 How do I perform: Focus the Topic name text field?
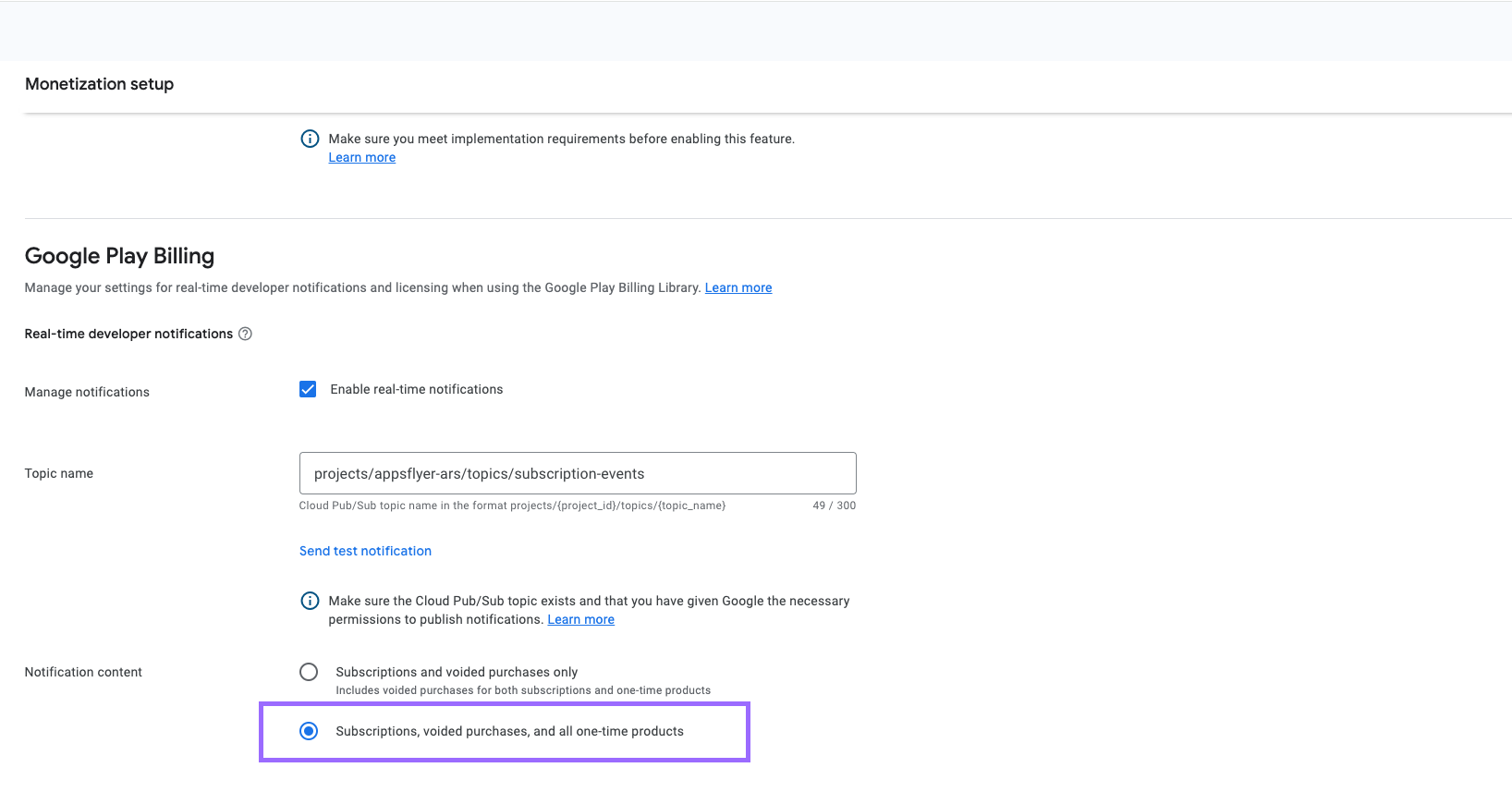pos(577,473)
